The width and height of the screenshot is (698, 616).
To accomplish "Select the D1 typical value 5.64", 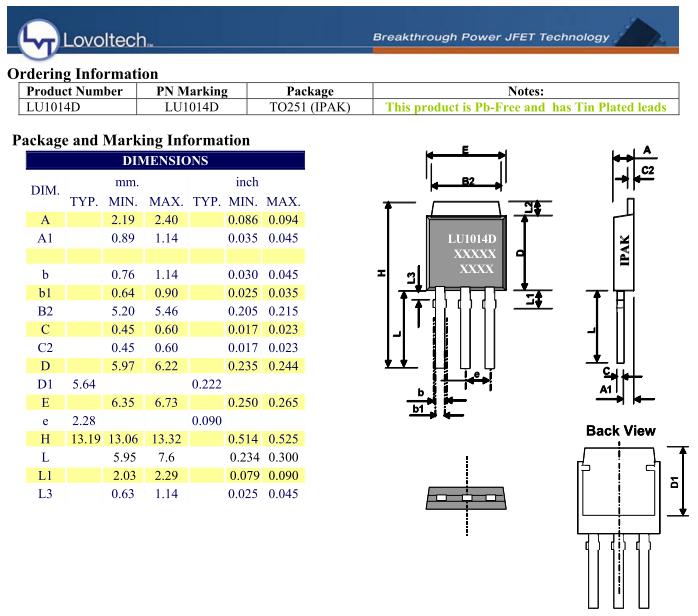I will click(x=84, y=384).
